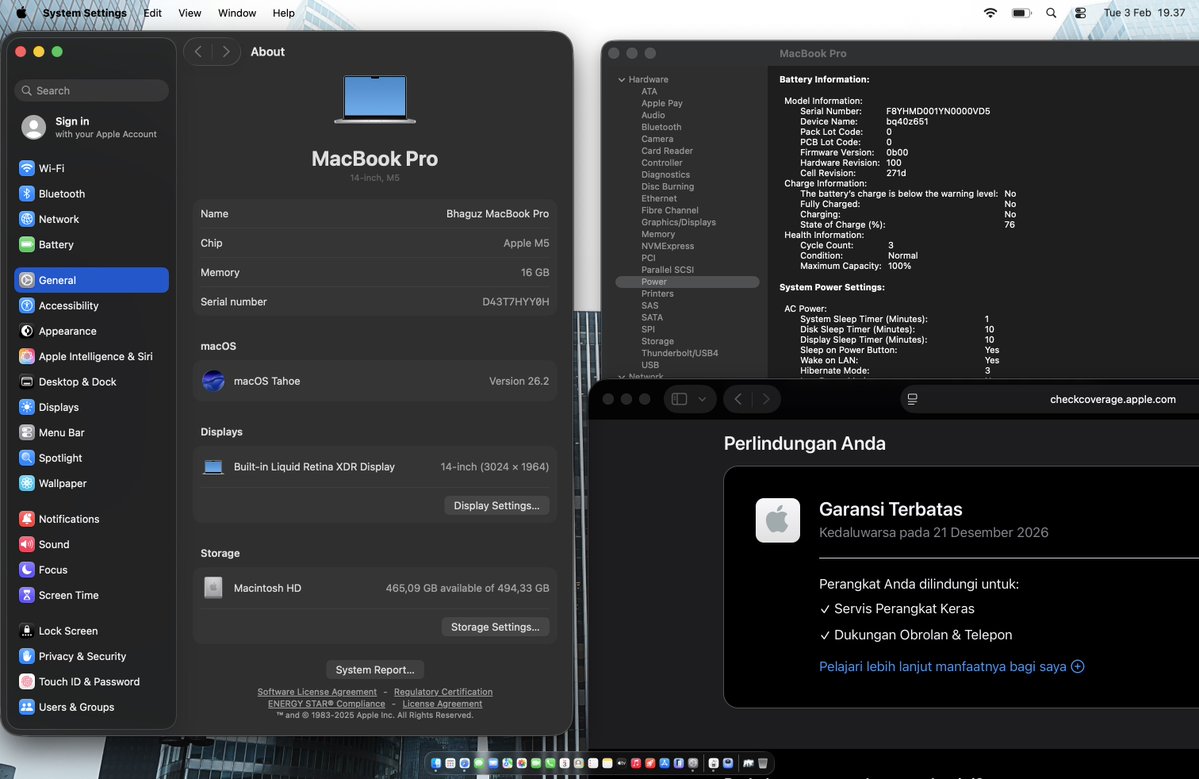Open the Edit menu
The image size is (1199, 779).
pos(152,13)
